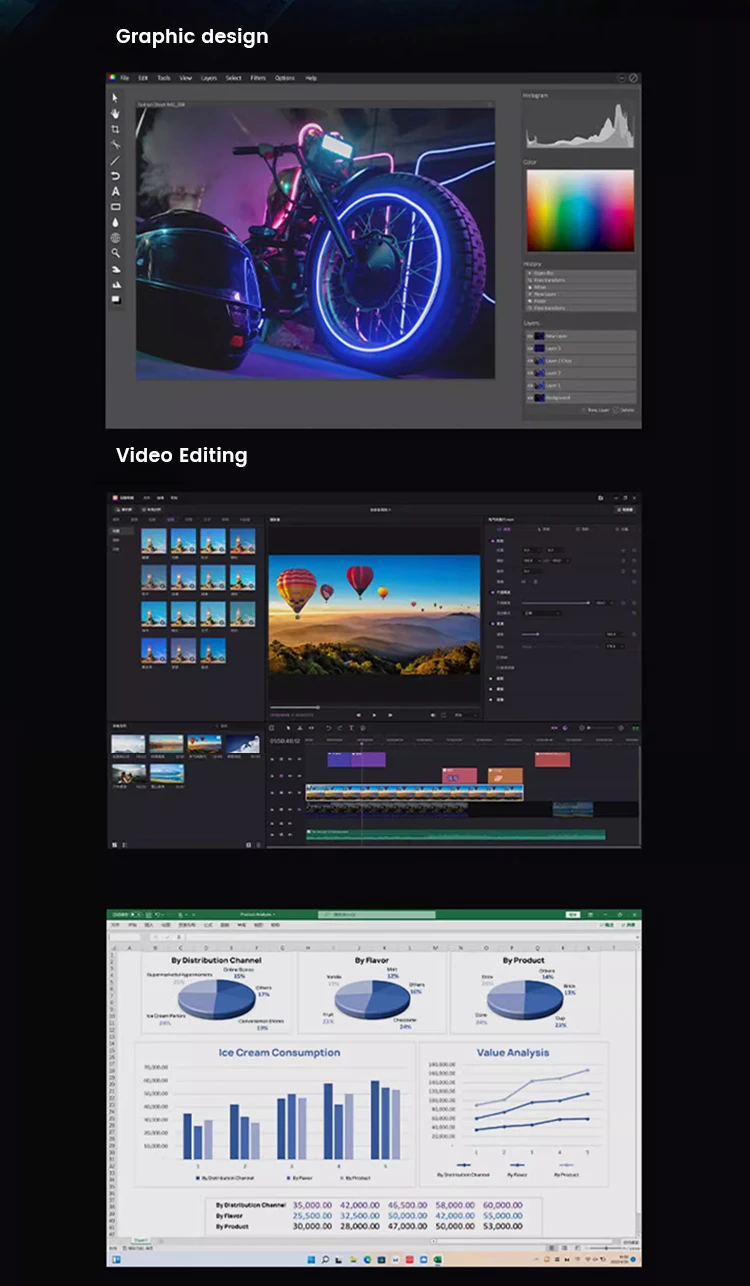Click previous-frame button in video editor preview

pyautogui.click(x=359, y=715)
